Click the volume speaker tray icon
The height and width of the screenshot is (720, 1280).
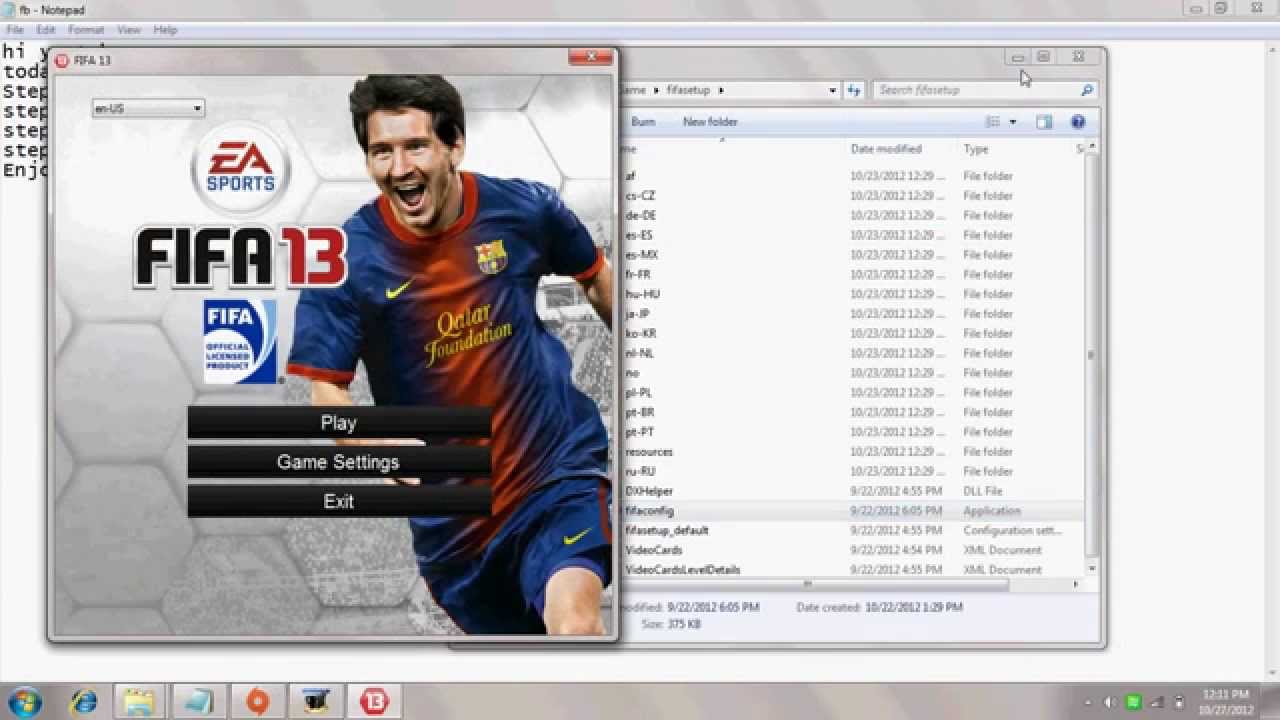pos(1110,702)
